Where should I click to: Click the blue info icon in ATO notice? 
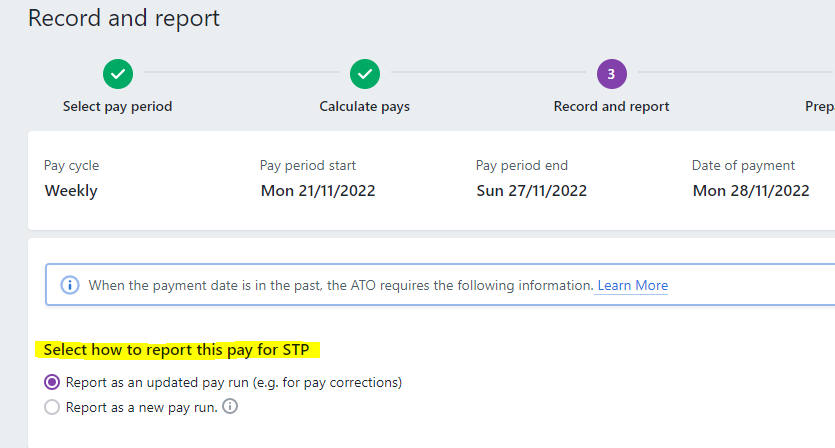(x=70, y=285)
